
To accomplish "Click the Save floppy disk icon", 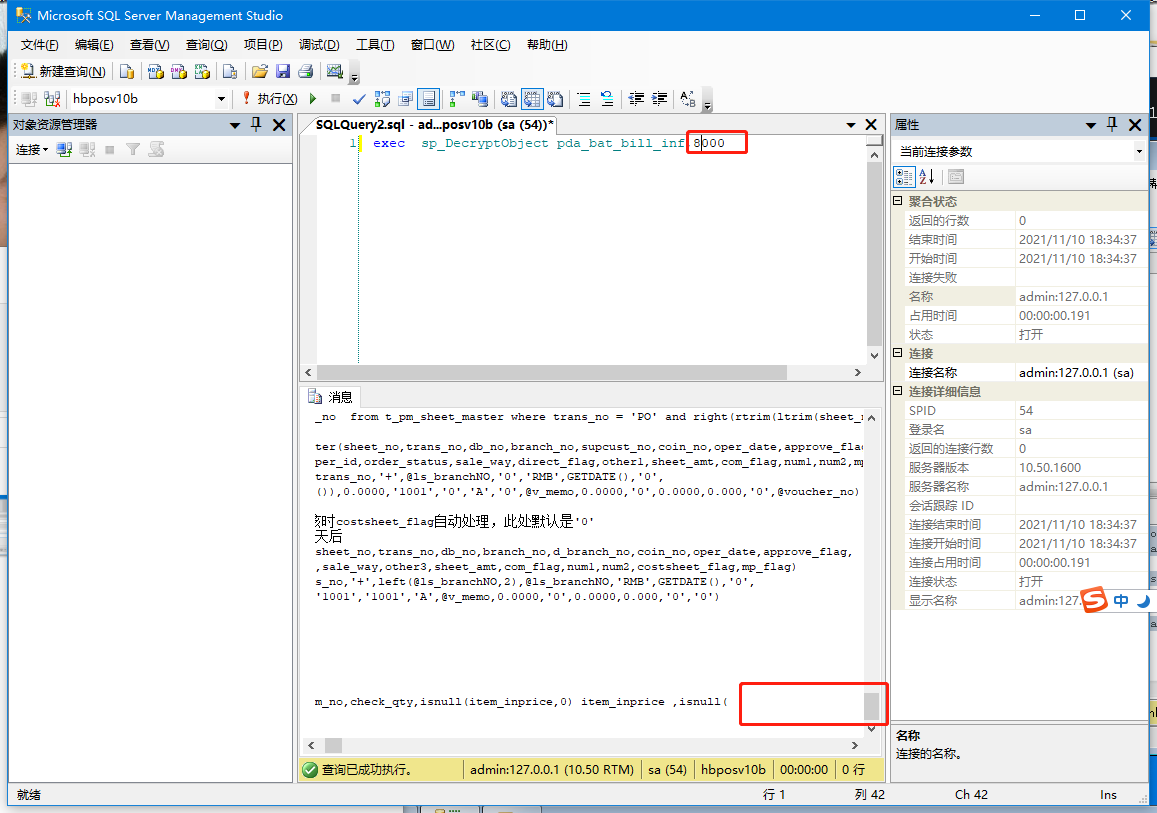I will [x=283, y=71].
